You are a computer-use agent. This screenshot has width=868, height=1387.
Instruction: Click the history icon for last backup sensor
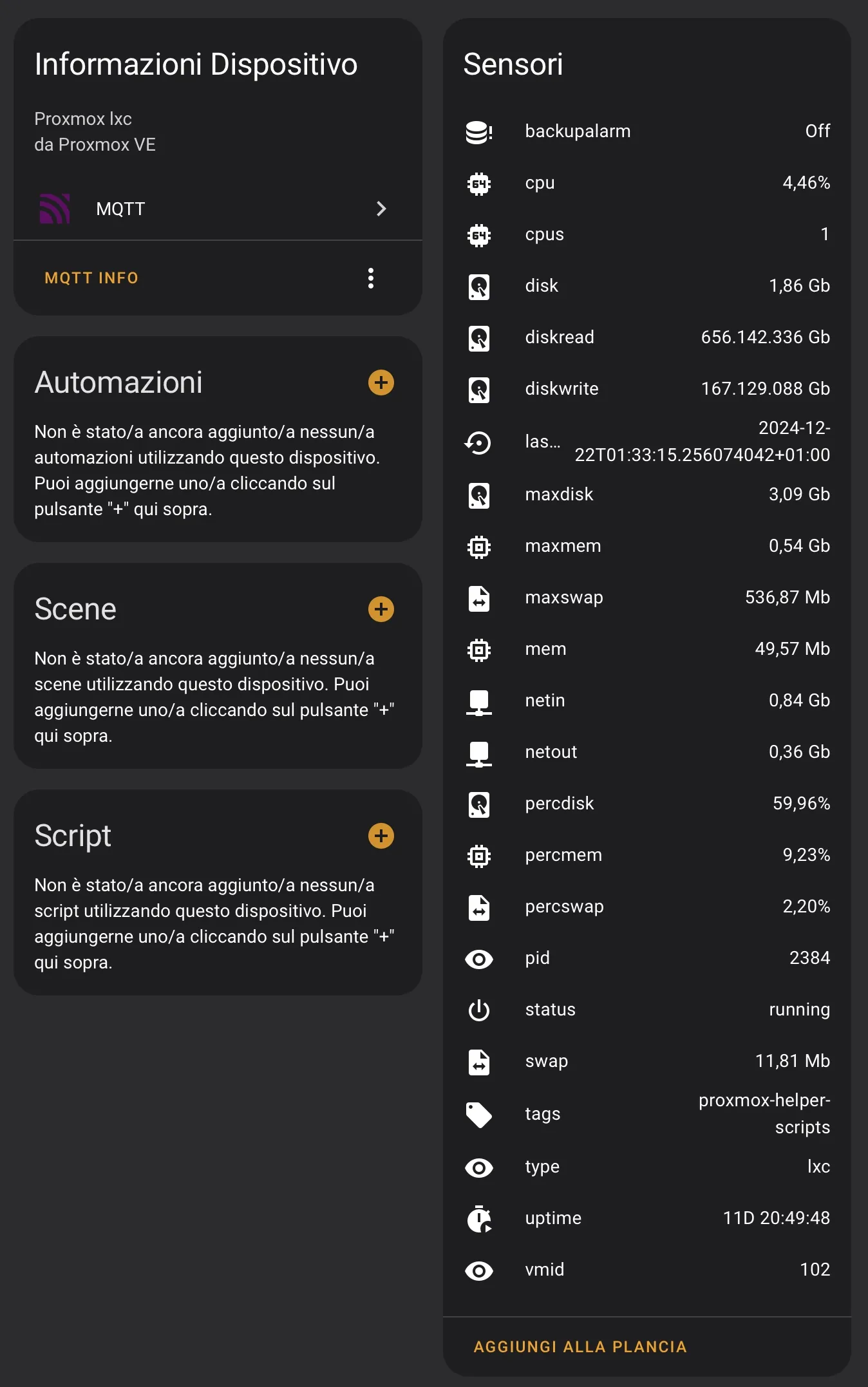point(478,442)
